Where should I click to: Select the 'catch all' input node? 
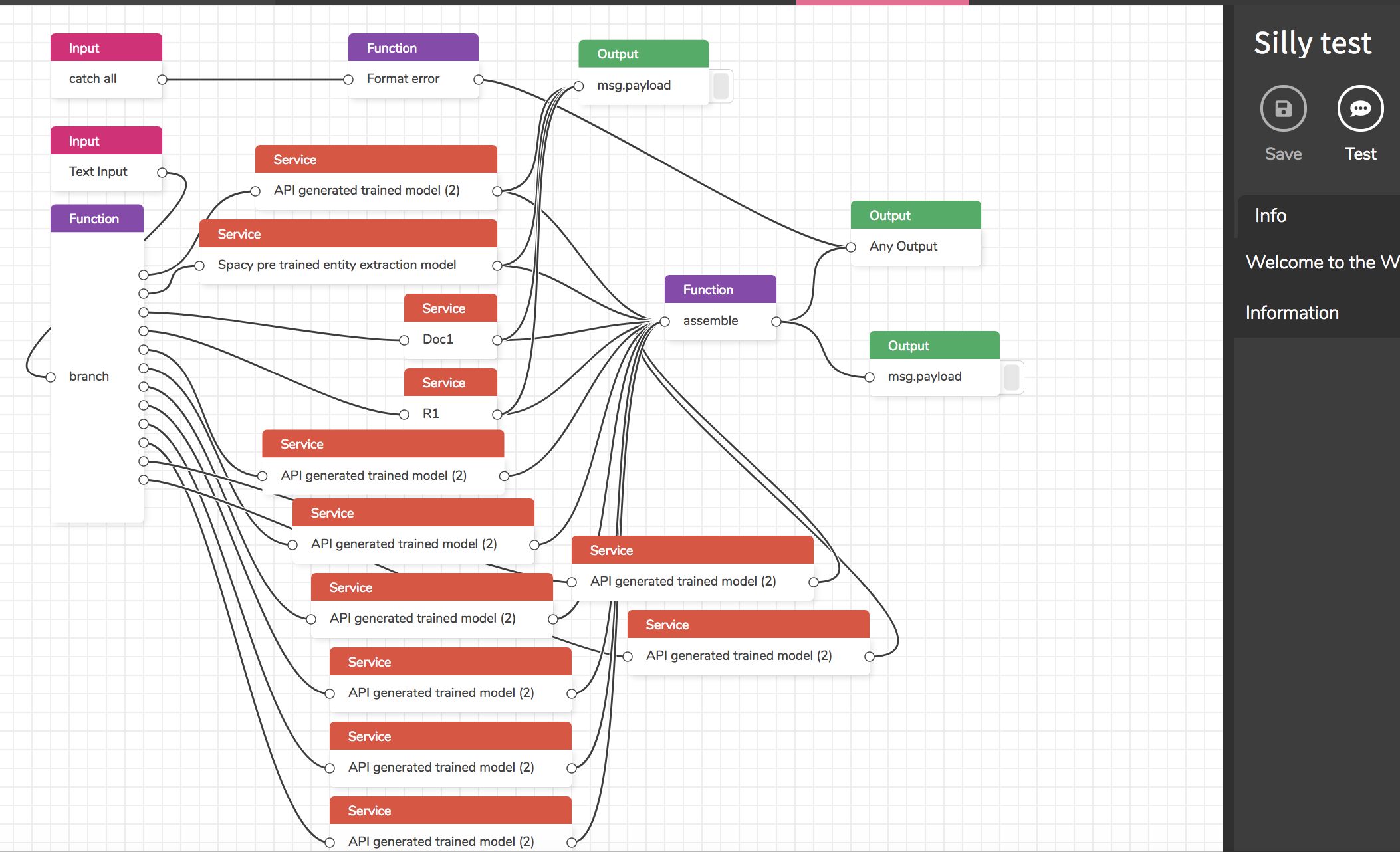tap(106, 66)
